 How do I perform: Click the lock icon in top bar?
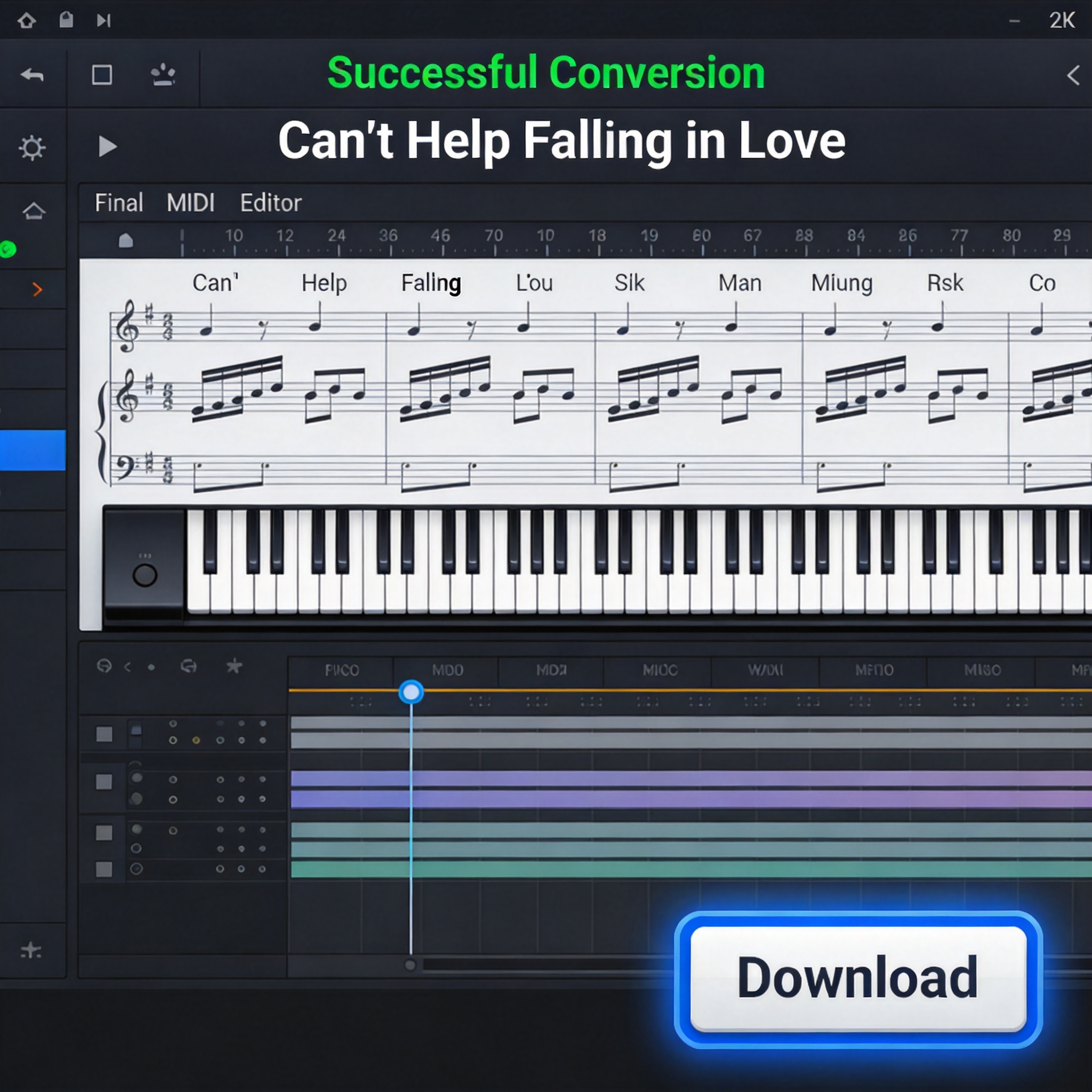pos(66,20)
